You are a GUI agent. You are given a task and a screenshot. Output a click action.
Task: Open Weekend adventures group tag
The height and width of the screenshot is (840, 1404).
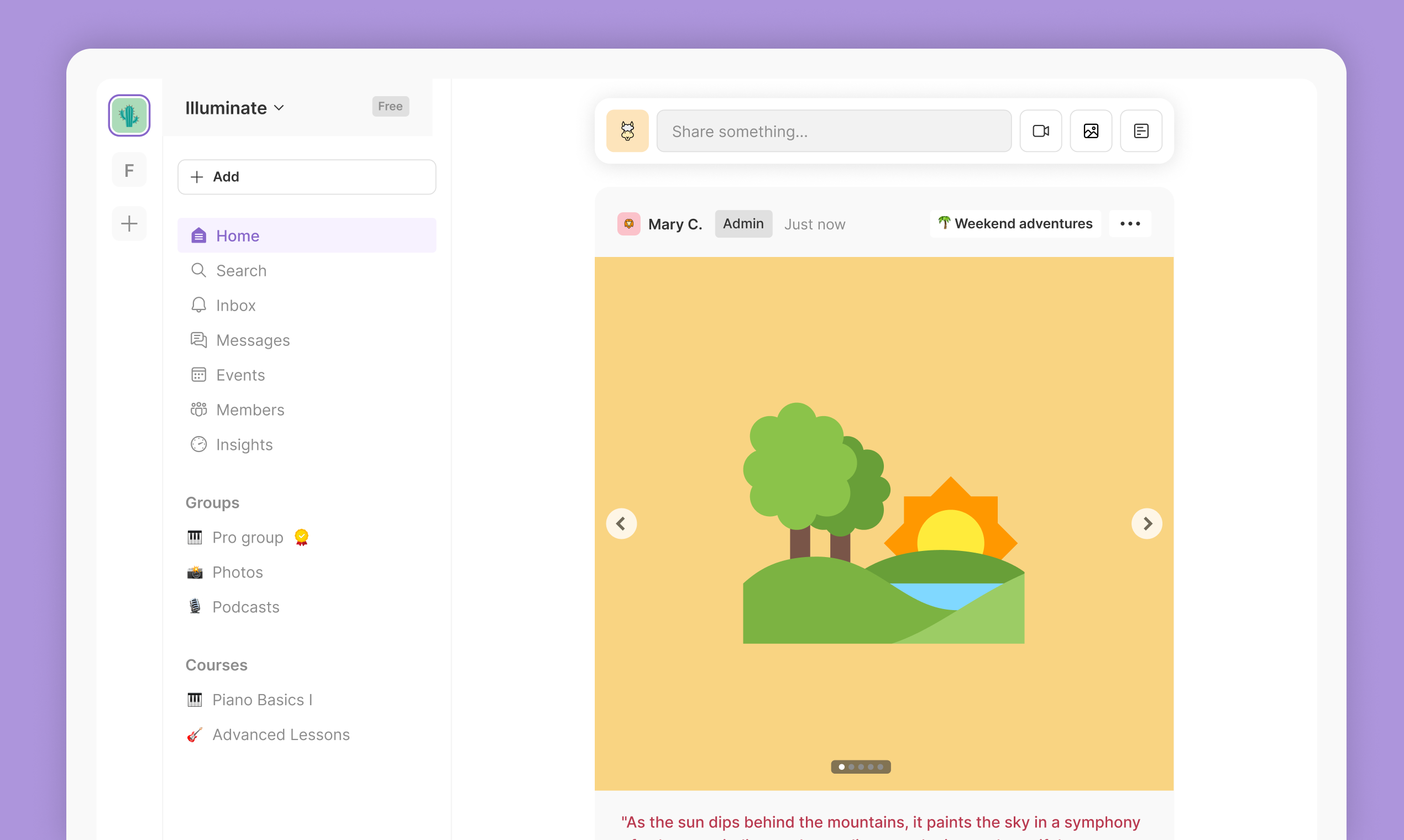click(x=1015, y=224)
